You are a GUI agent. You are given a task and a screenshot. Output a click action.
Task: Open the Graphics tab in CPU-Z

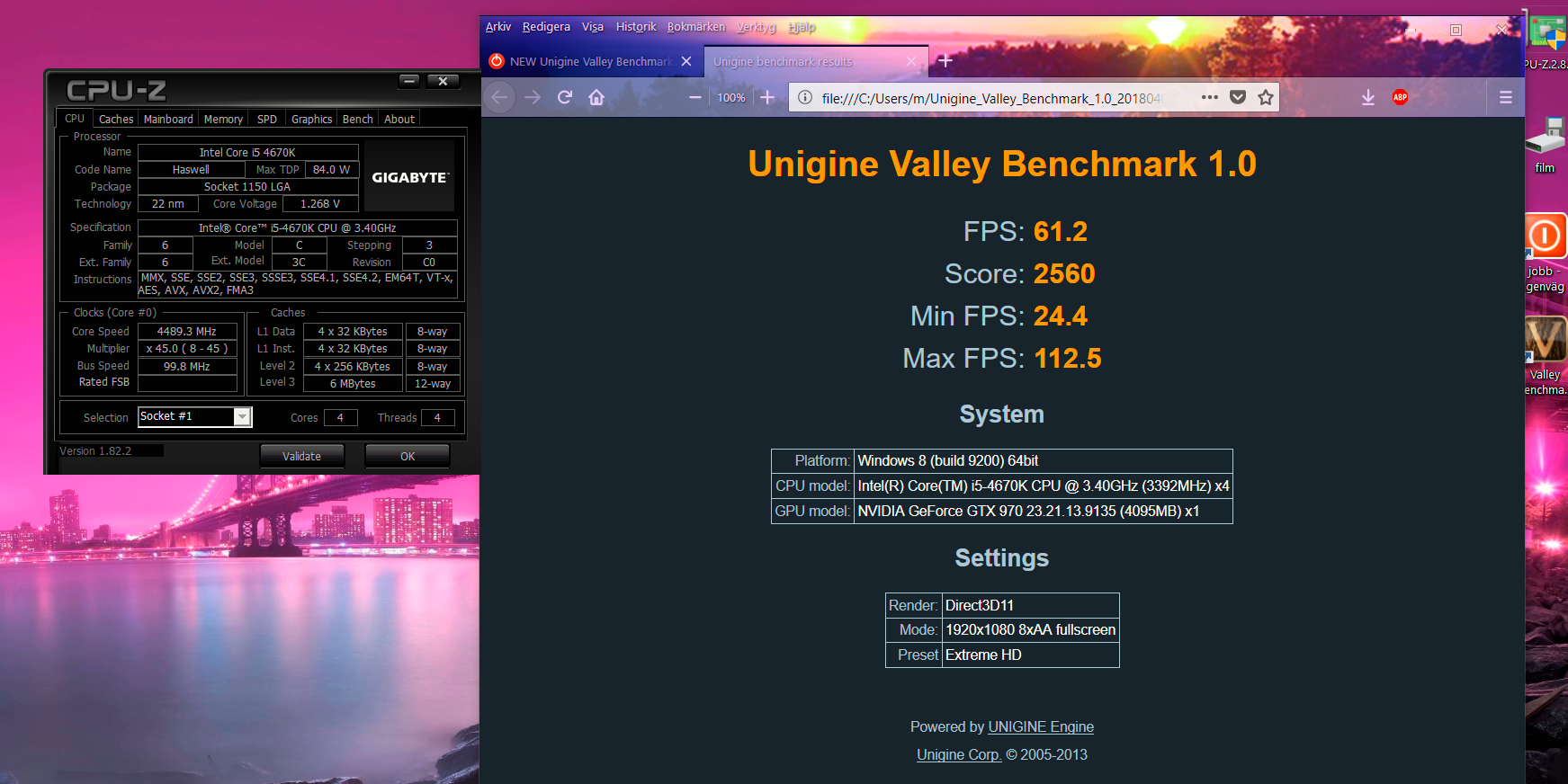tap(311, 119)
